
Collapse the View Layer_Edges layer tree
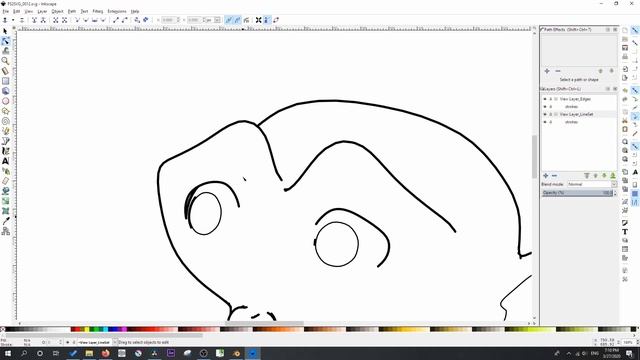pyautogui.click(x=556, y=99)
